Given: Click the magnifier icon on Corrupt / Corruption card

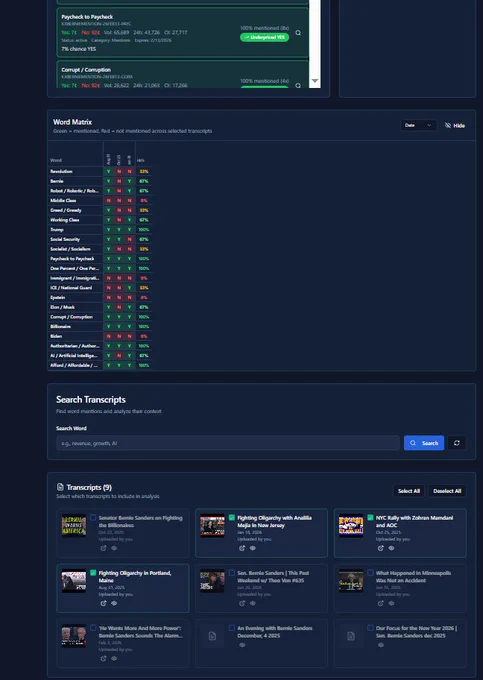Looking at the screenshot, I should pos(298,85).
